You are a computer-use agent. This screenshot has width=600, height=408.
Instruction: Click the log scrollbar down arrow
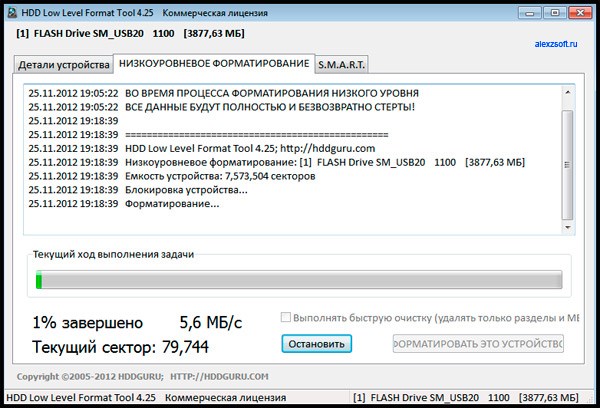click(x=567, y=227)
